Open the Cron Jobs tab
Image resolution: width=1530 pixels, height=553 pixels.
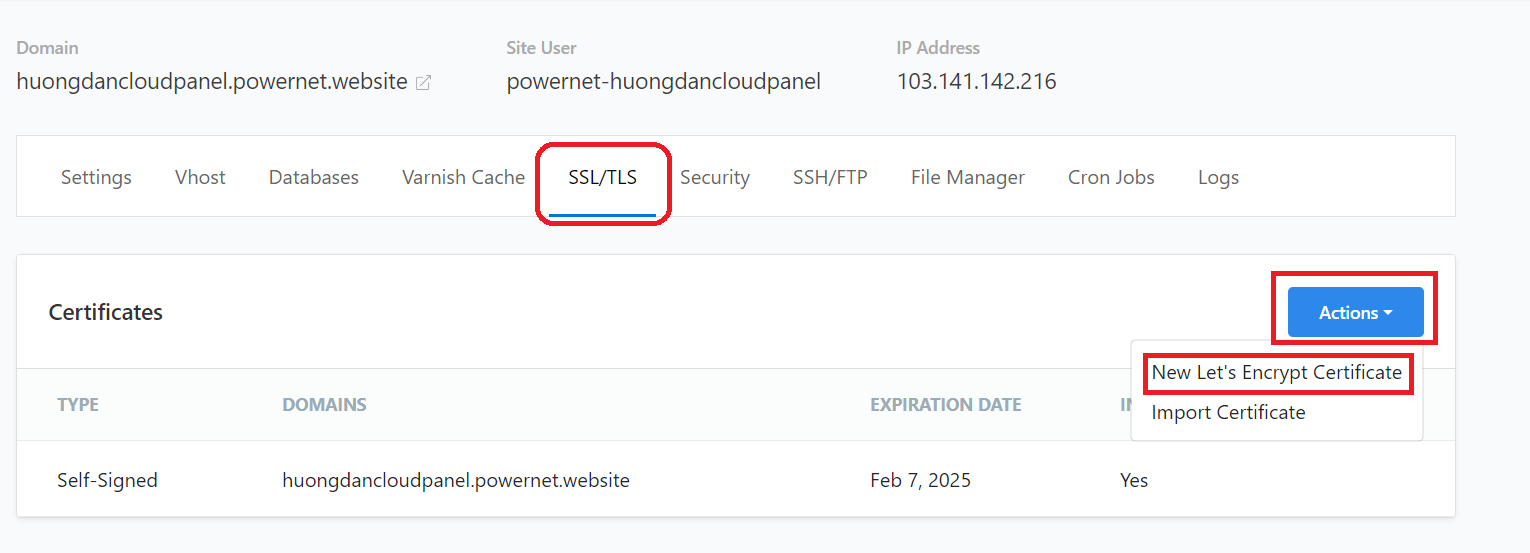click(x=1111, y=177)
